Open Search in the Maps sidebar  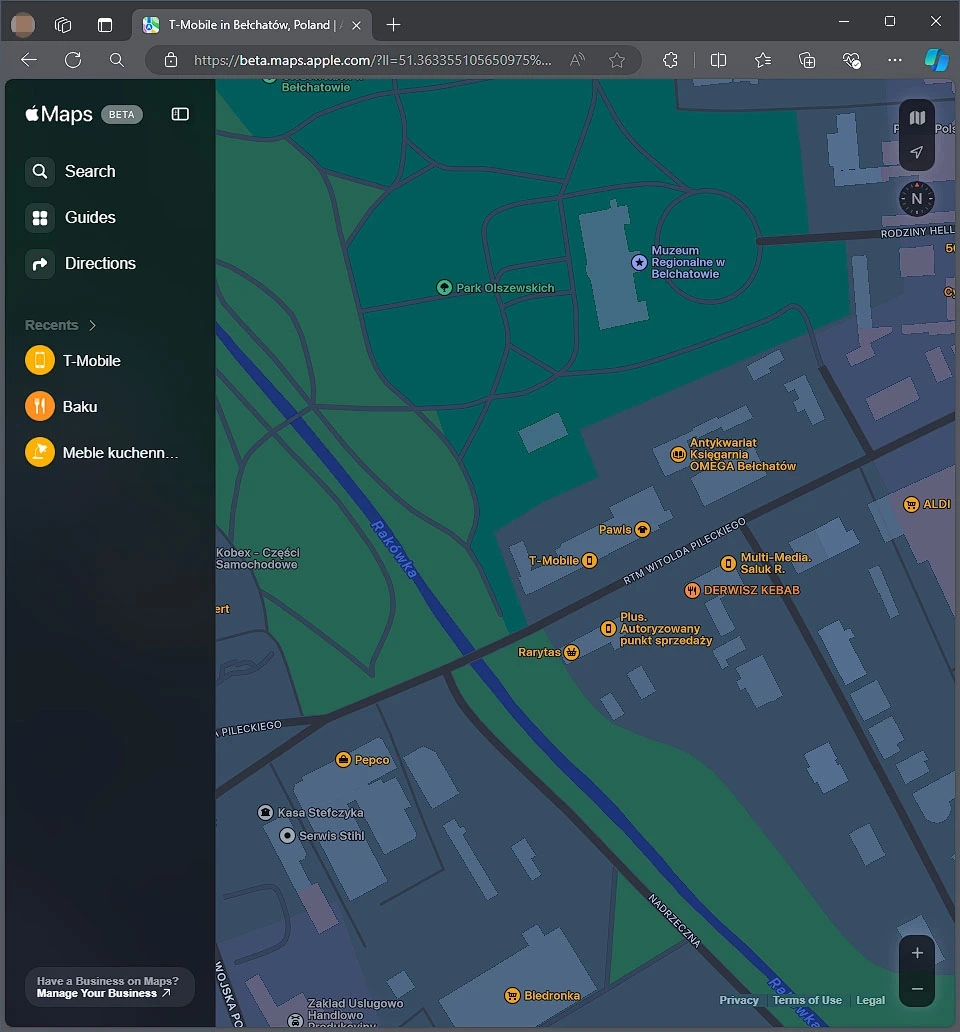point(71,171)
